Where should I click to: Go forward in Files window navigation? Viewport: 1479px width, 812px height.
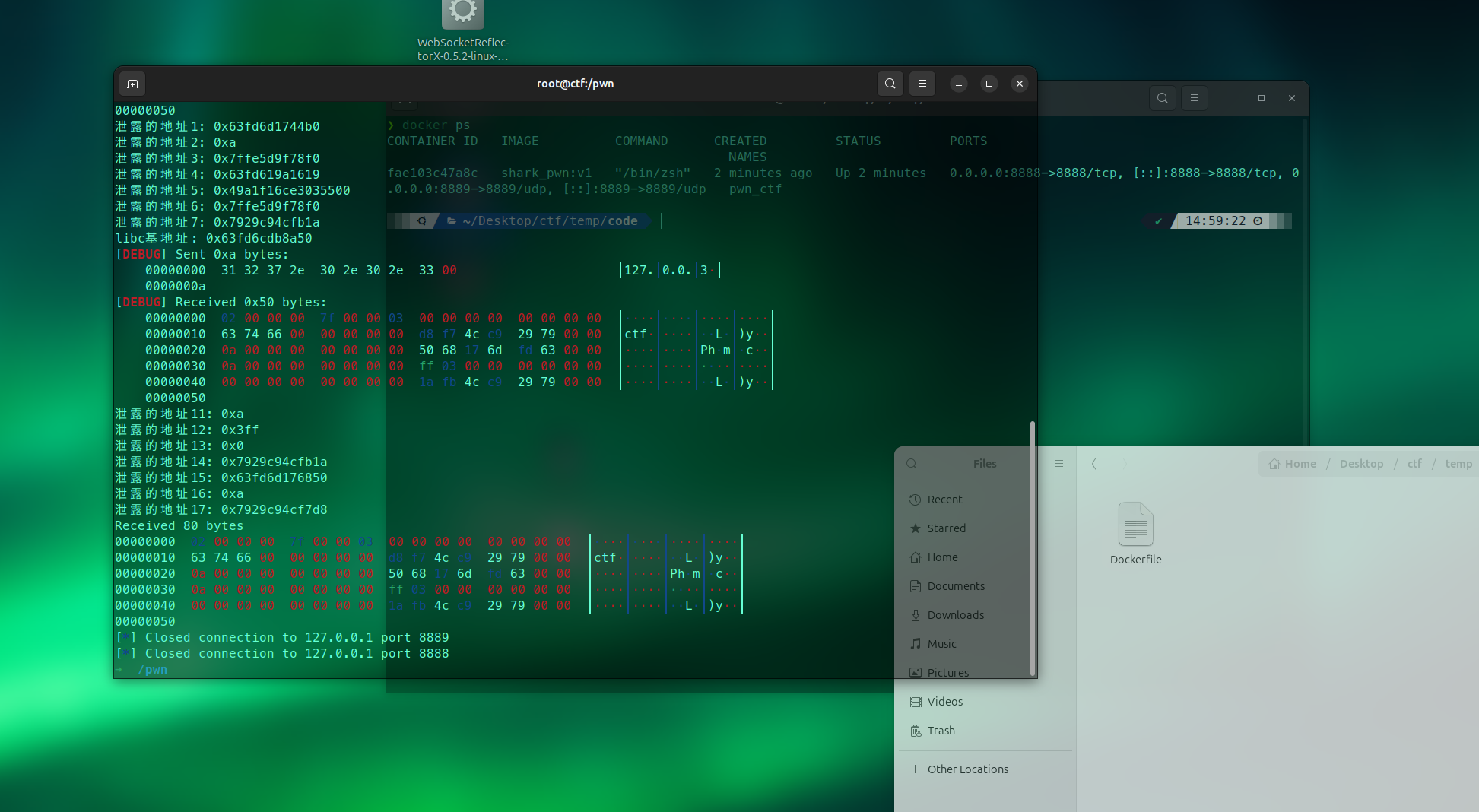point(1125,464)
